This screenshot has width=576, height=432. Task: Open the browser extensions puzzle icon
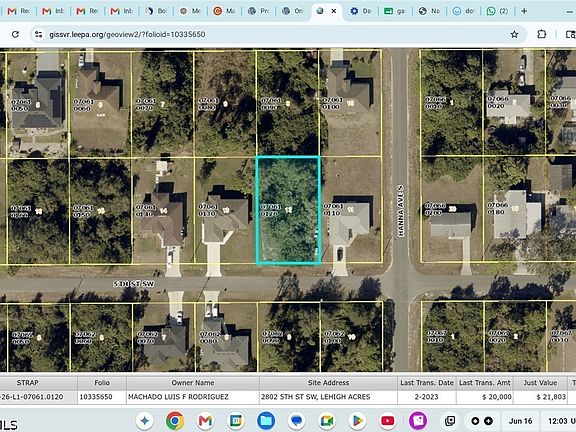point(541,34)
